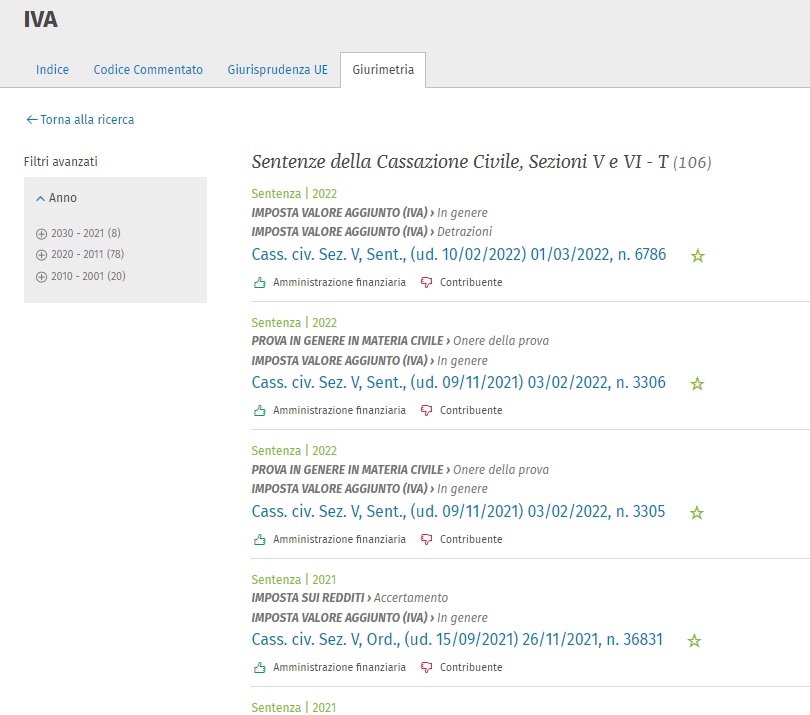The image size is (810, 715).
Task: Open the Codice Commentato tab
Action: coord(148,70)
